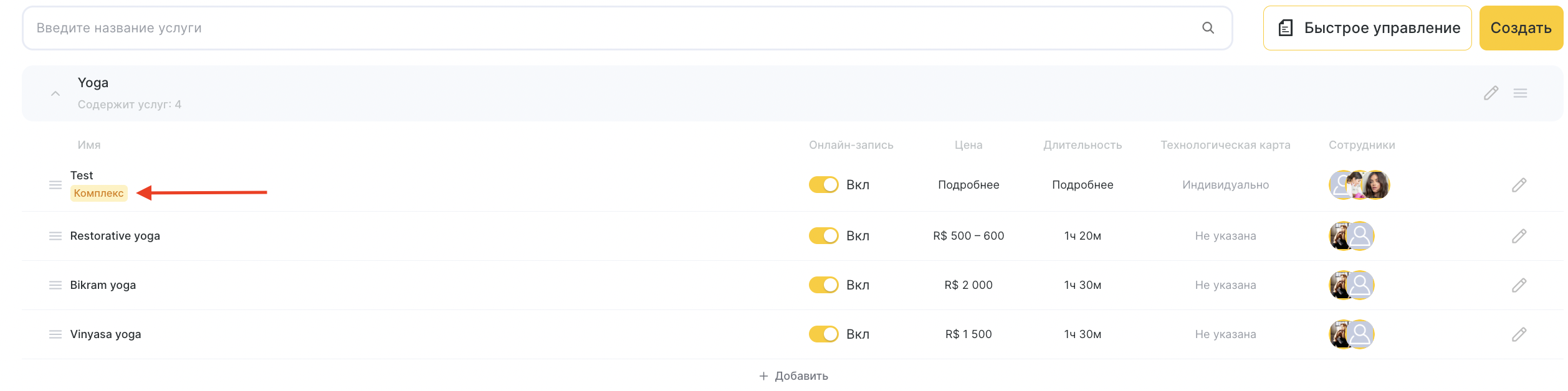Image resolution: width=1568 pixels, height=391 pixels.
Task: Open edit for Bikram yoga
Action: click(x=1519, y=285)
